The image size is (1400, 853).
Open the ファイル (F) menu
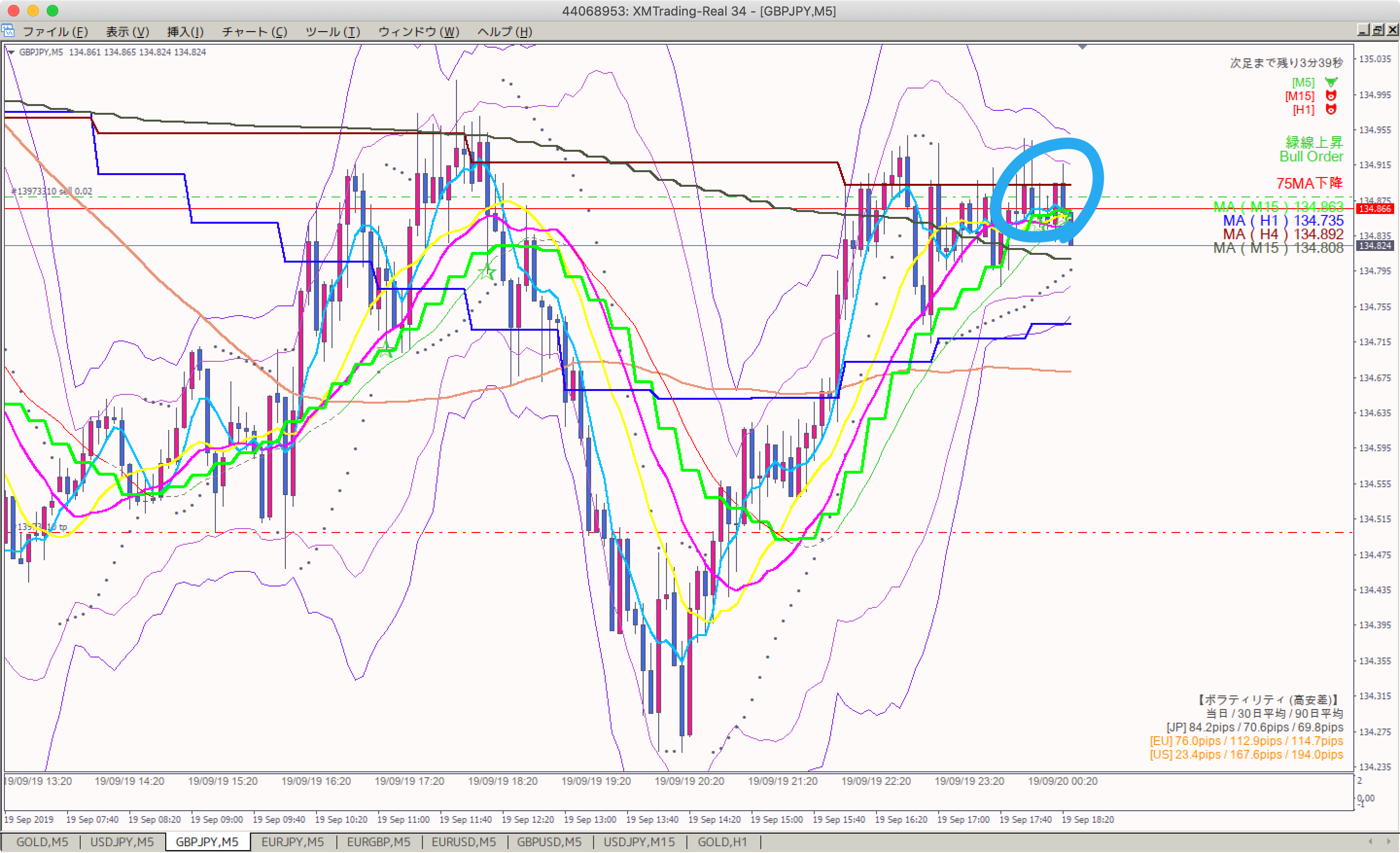pos(55,32)
